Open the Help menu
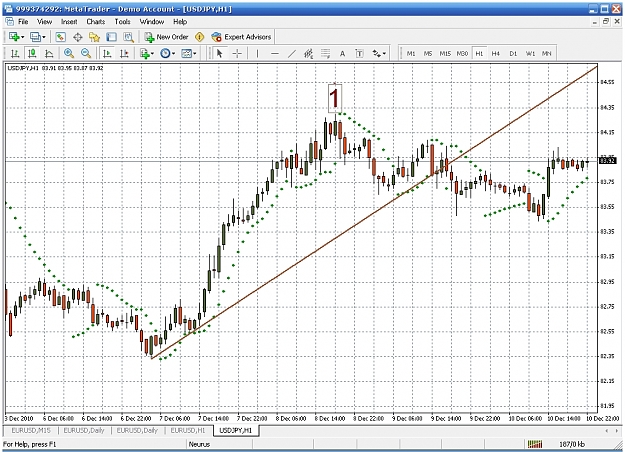 (180, 22)
